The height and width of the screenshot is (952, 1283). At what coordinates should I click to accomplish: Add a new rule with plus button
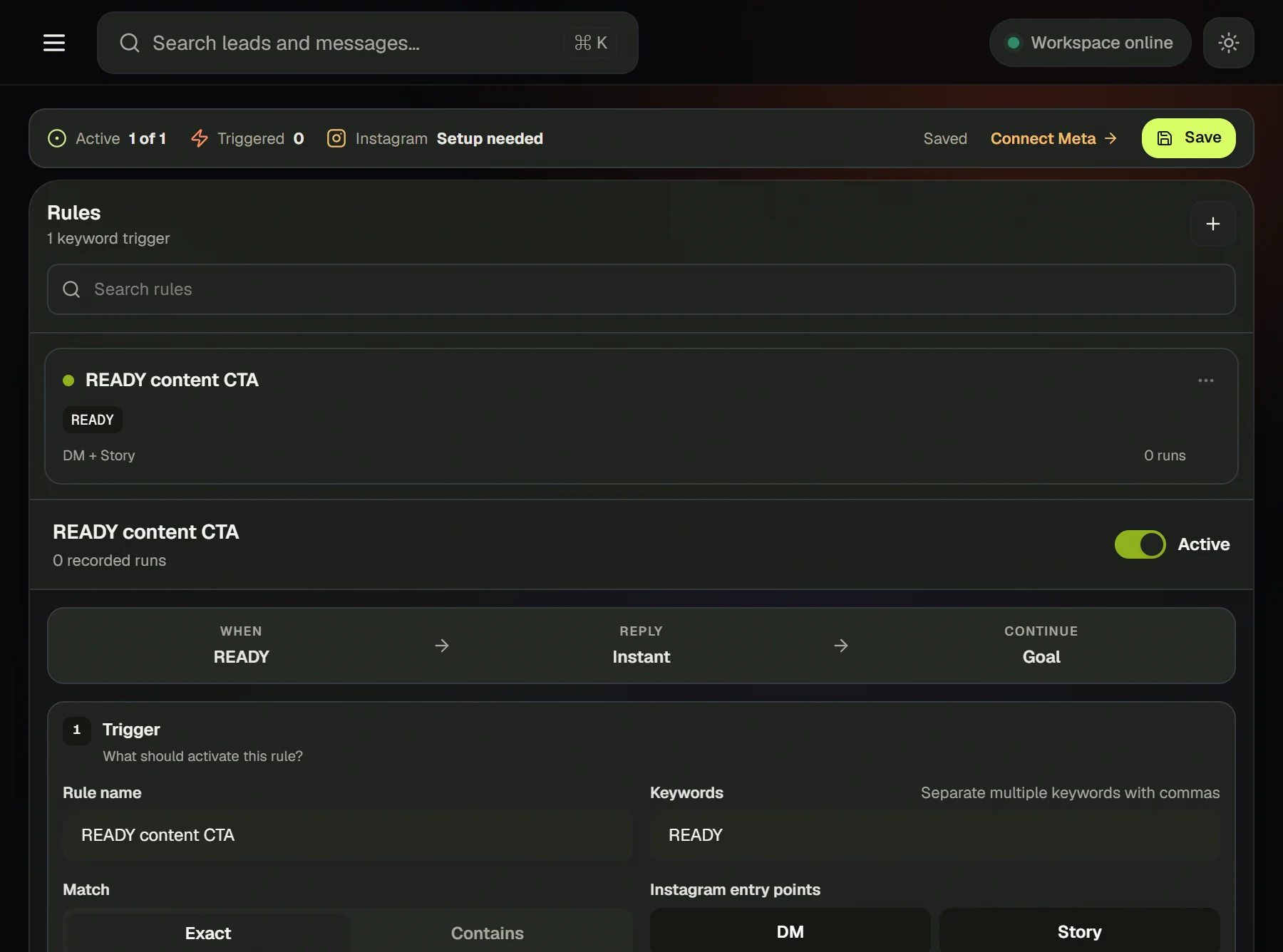1213,224
